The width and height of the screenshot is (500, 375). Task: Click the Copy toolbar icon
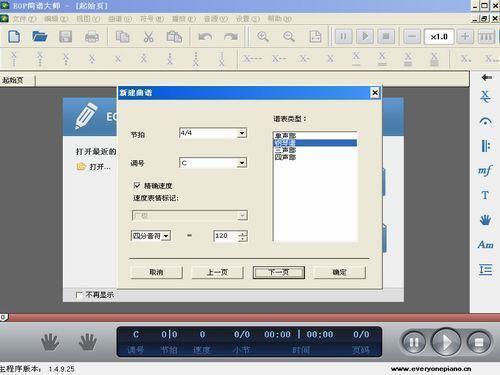(122, 36)
